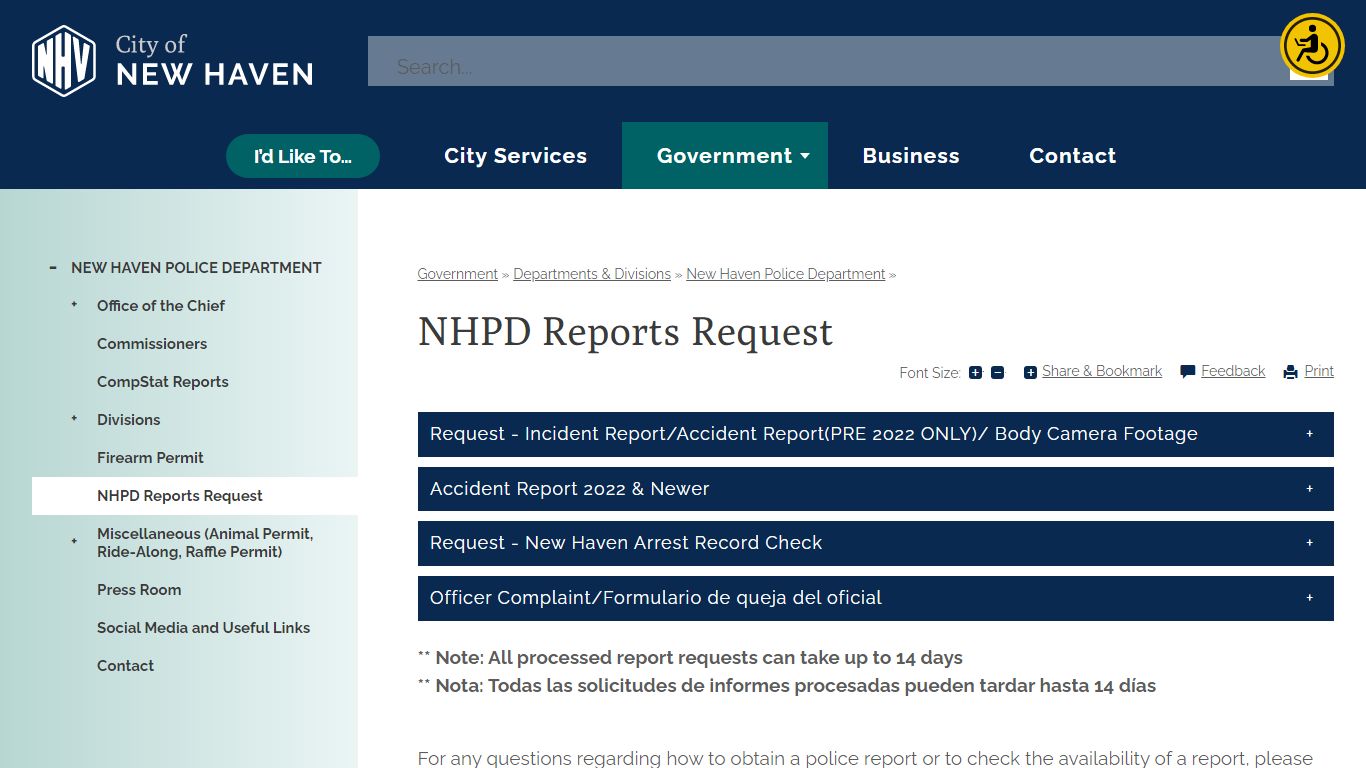
Task: Open Commissioners in sidebar
Action: [x=152, y=344]
